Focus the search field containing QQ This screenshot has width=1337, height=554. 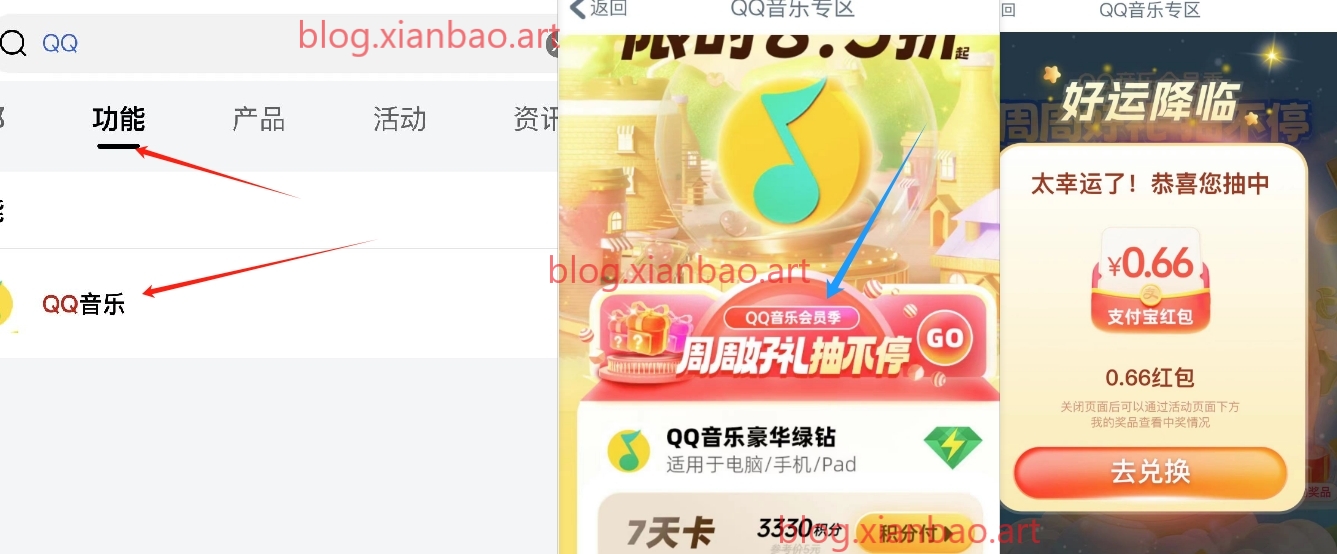[278, 43]
